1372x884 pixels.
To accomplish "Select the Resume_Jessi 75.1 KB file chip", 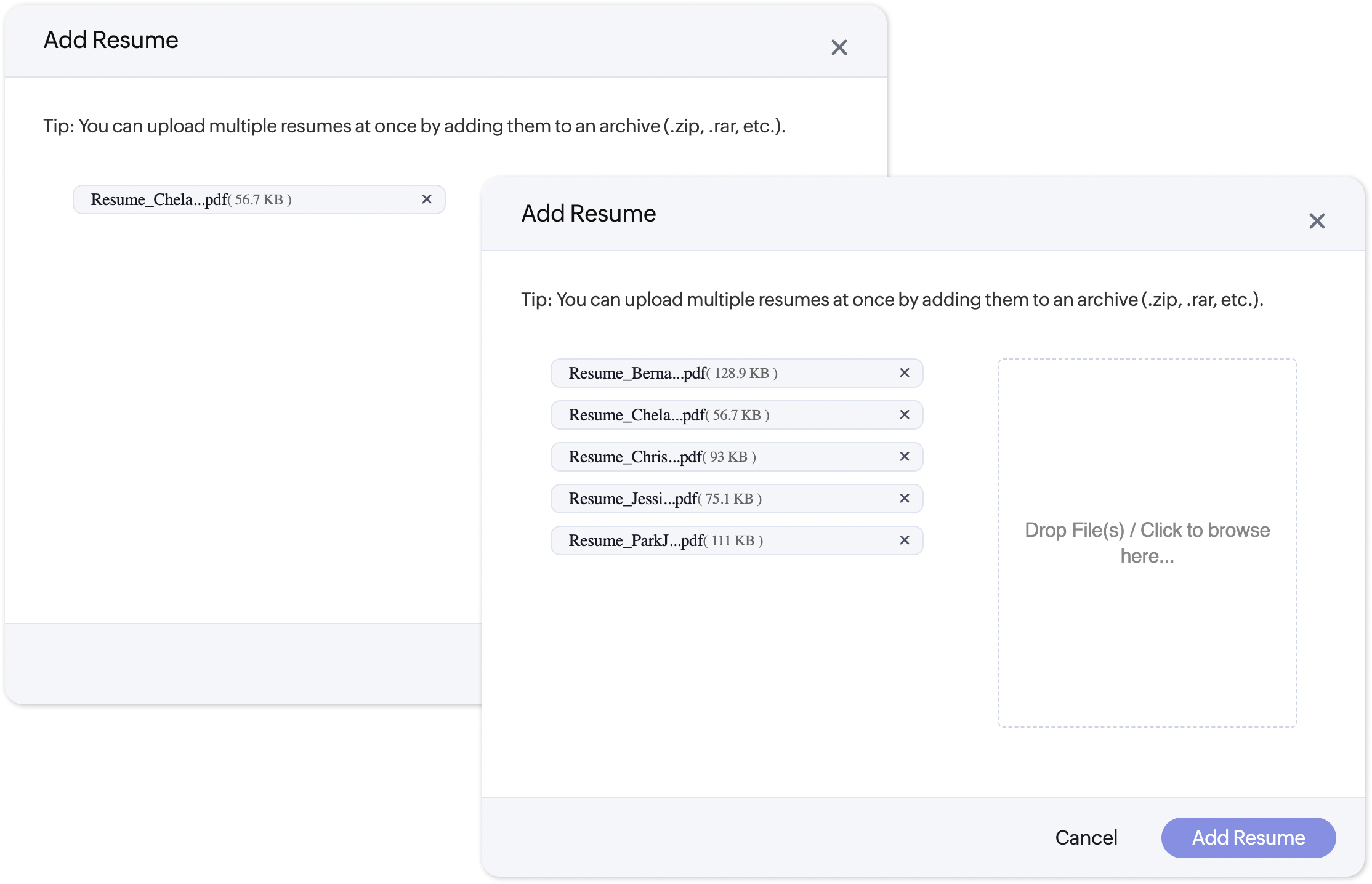I will pyautogui.click(x=708, y=499).
